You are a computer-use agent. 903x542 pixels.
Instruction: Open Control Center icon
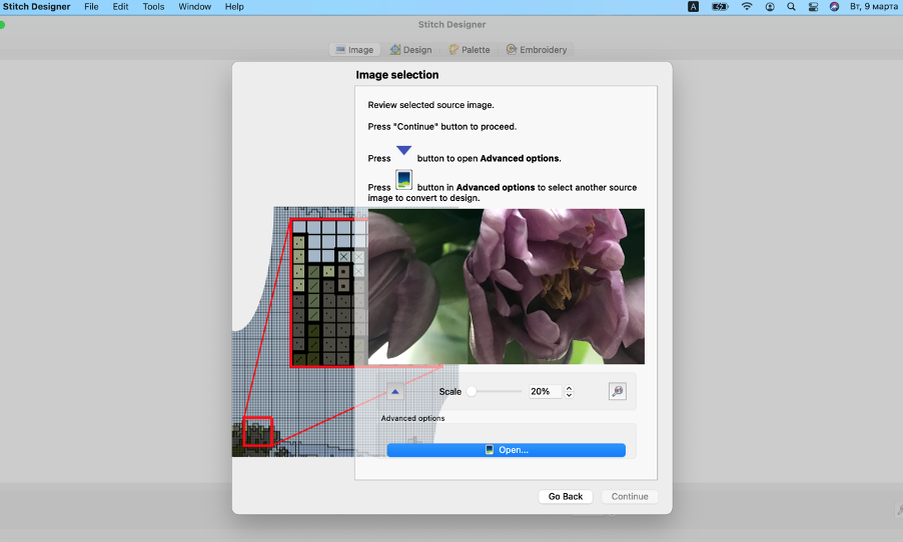click(x=813, y=7)
